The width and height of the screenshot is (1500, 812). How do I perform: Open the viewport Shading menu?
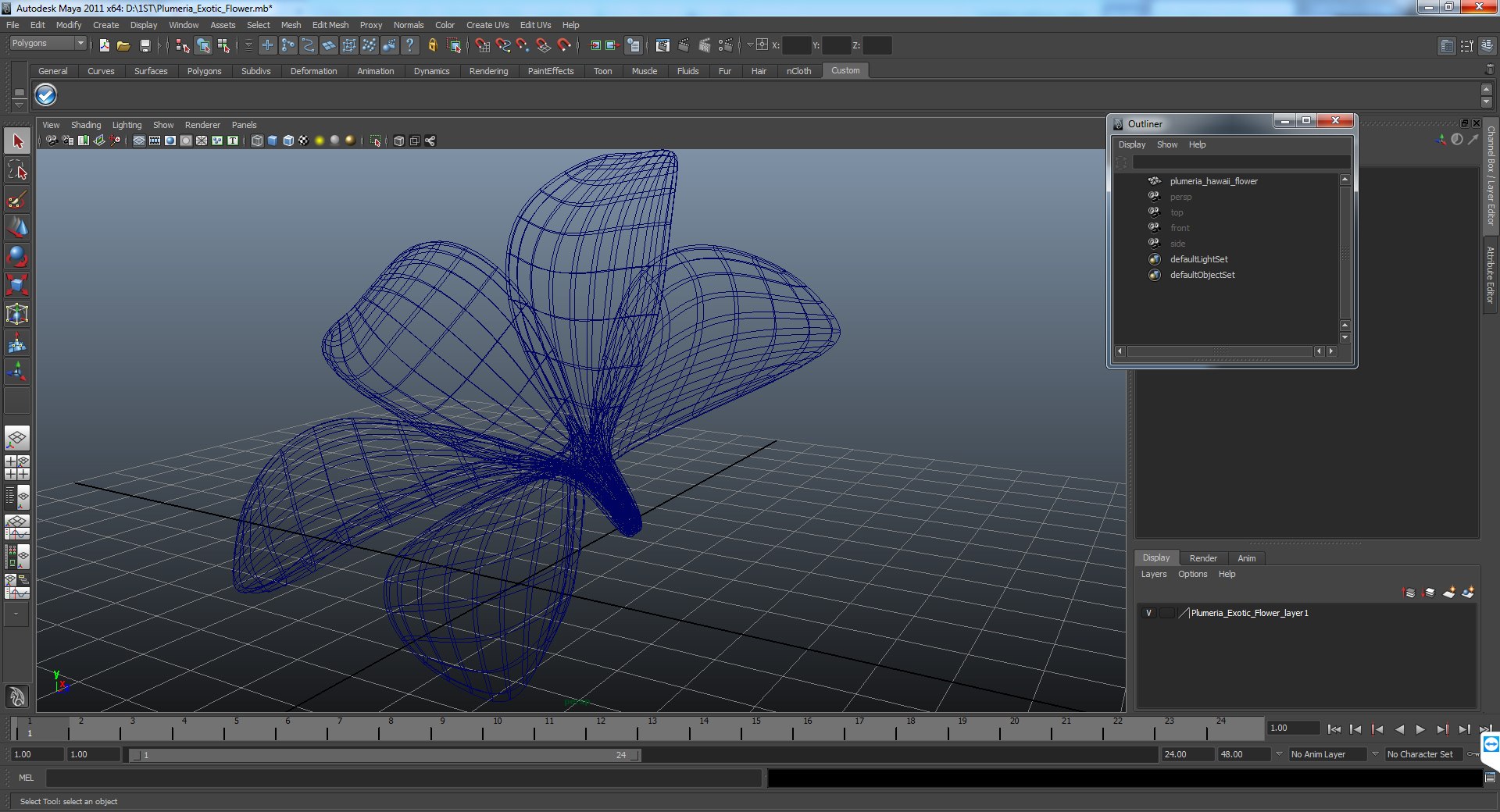point(86,125)
